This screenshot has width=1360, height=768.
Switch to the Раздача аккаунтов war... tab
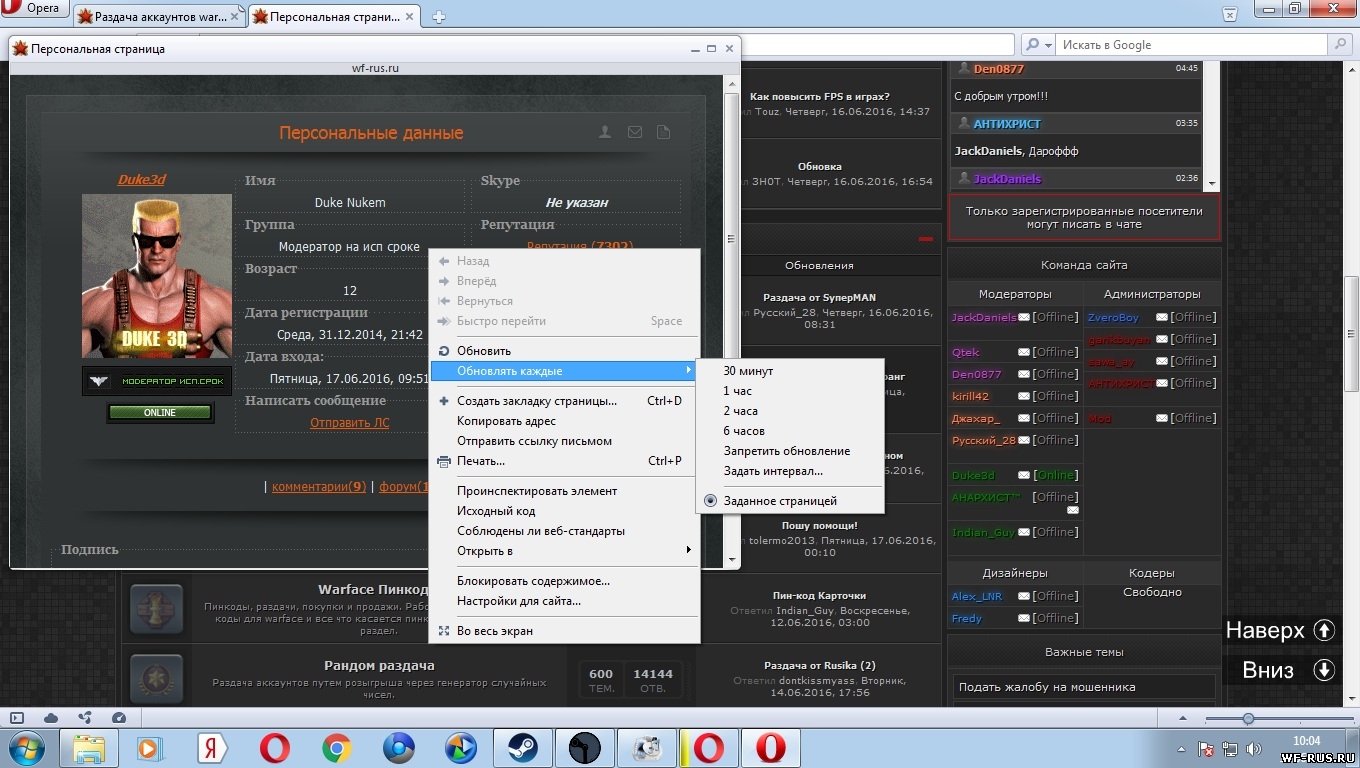(159, 17)
